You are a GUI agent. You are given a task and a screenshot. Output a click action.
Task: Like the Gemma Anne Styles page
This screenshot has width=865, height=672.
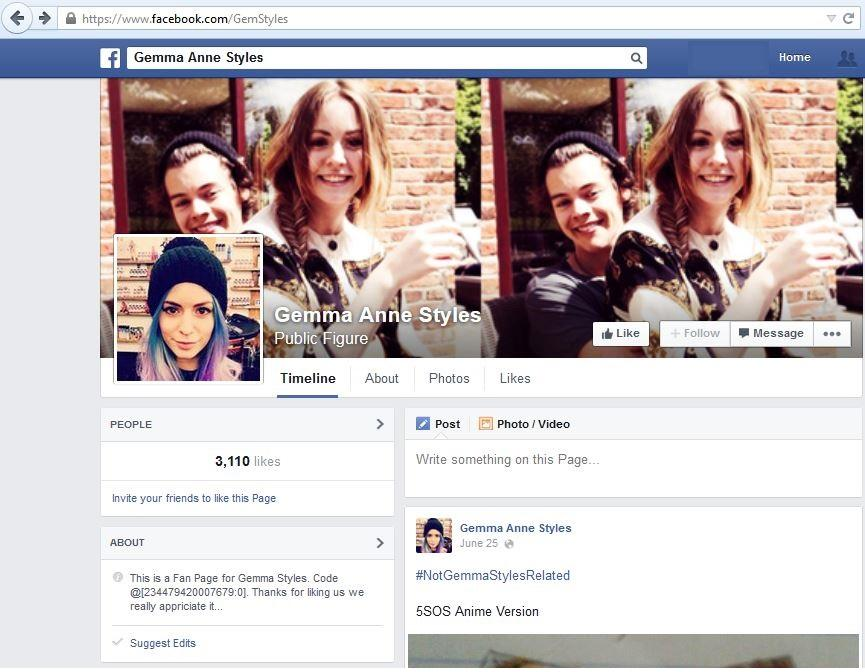click(621, 334)
